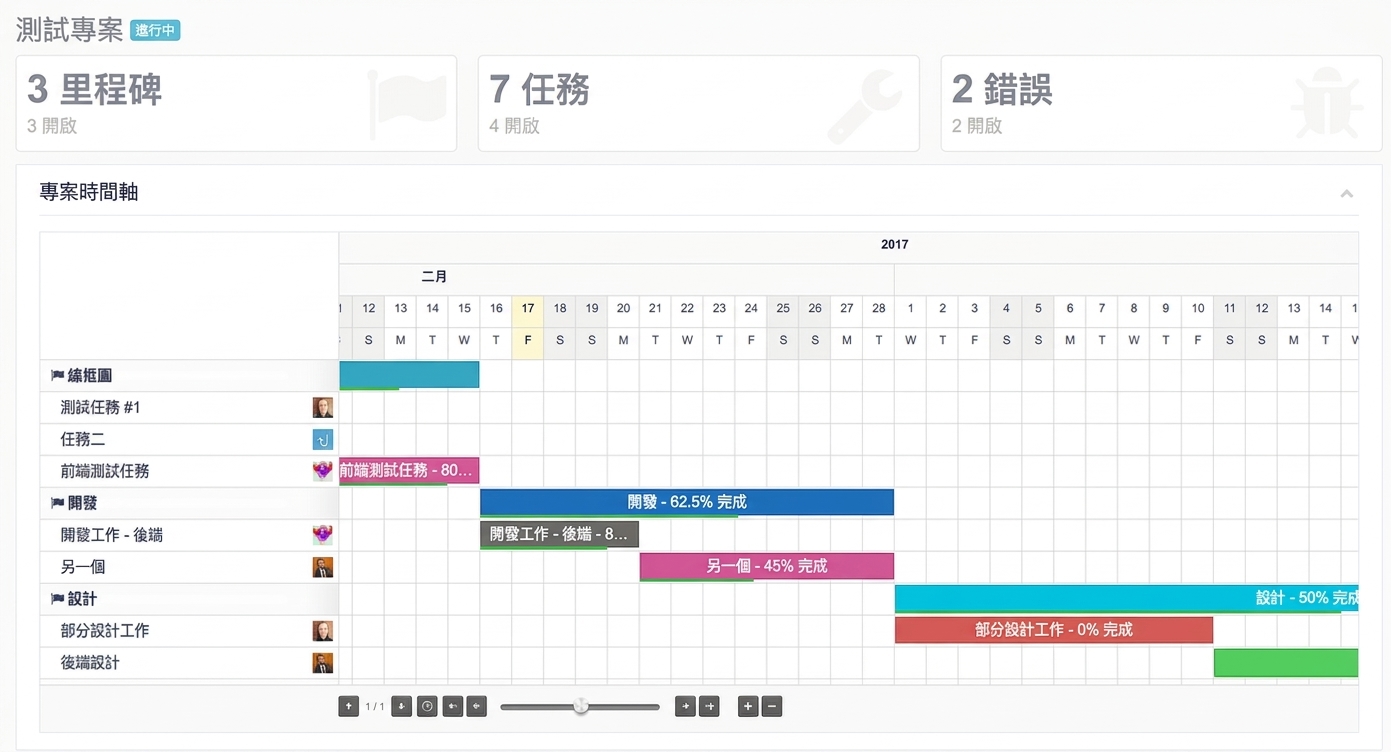Click the date 28 header cell
Image resolution: width=1391 pixels, height=752 pixels.
click(x=879, y=308)
